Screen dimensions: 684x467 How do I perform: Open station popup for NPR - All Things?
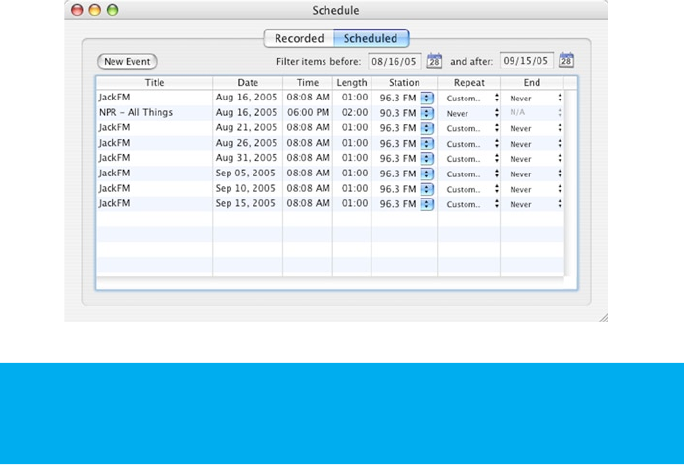point(427,113)
